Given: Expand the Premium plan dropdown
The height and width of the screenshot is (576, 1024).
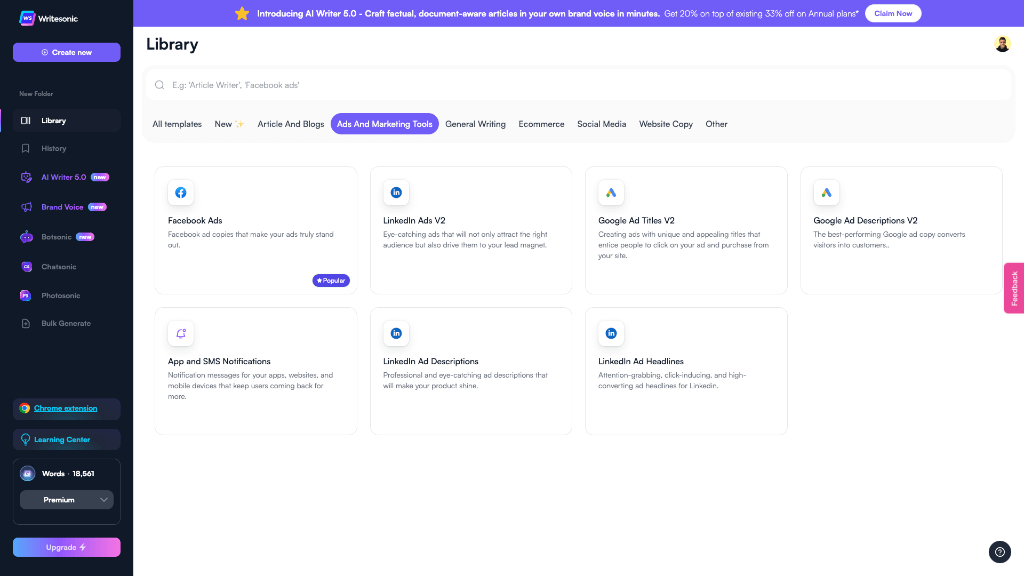Looking at the screenshot, I should 67,500.
